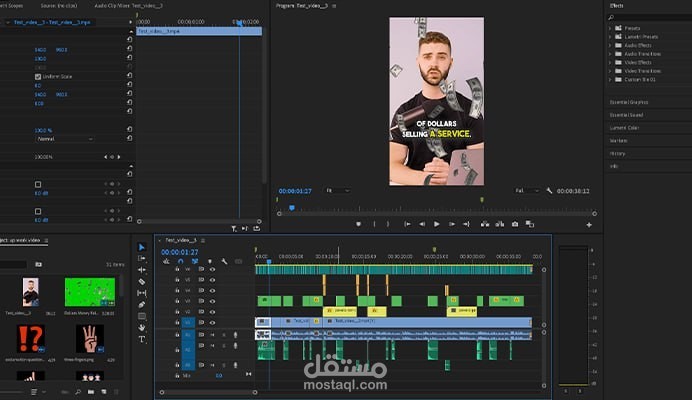692x400 pixels.
Task: Mute audio track A1
Action: pos(213,335)
